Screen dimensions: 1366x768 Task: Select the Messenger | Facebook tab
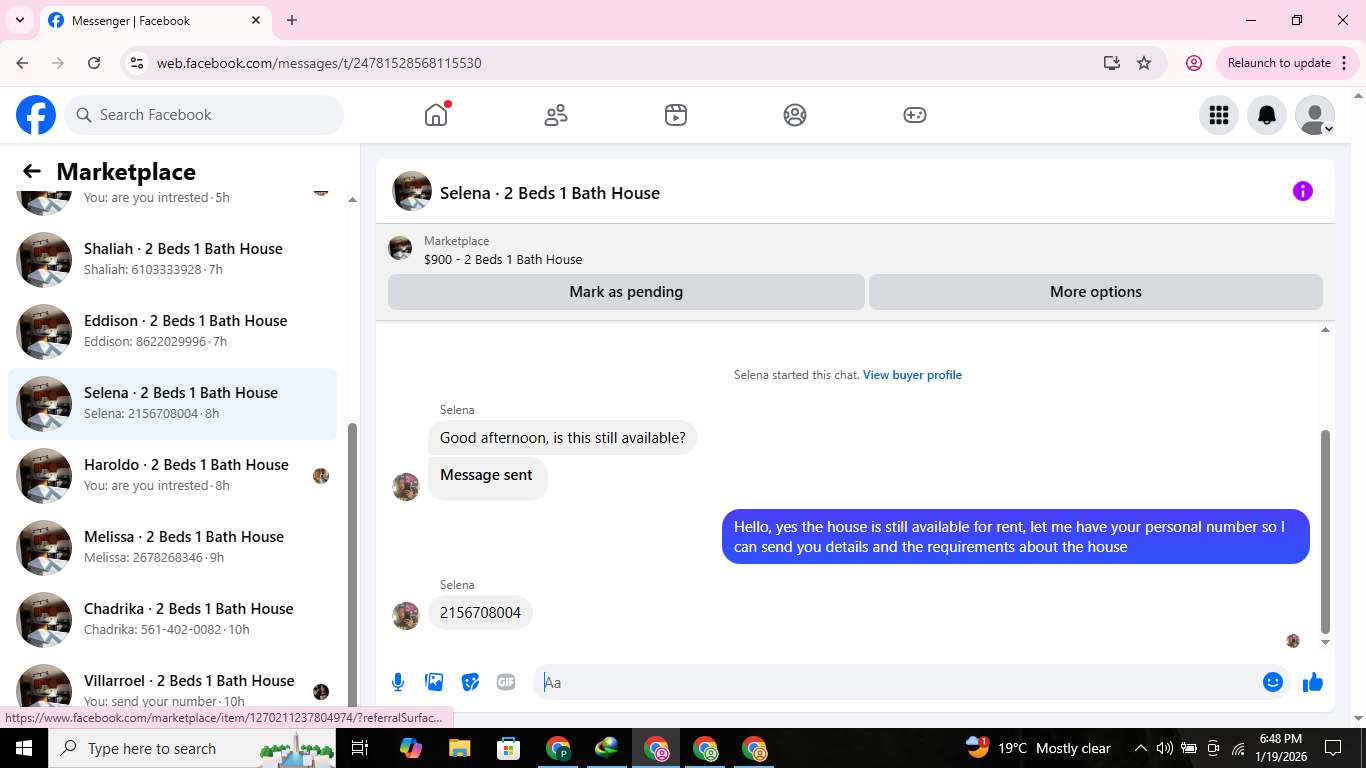tap(154, 20)
